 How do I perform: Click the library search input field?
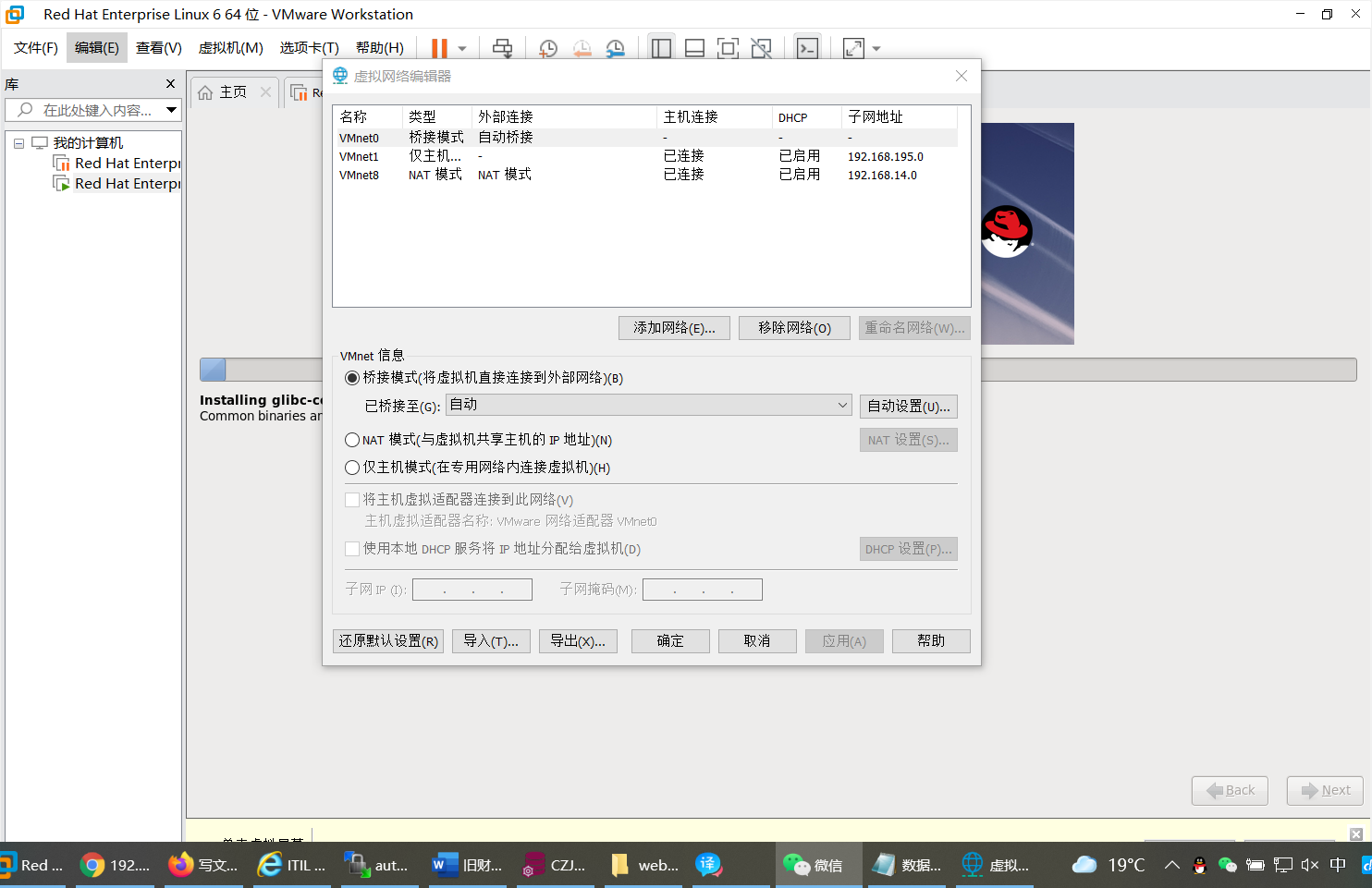pos(88,110)
